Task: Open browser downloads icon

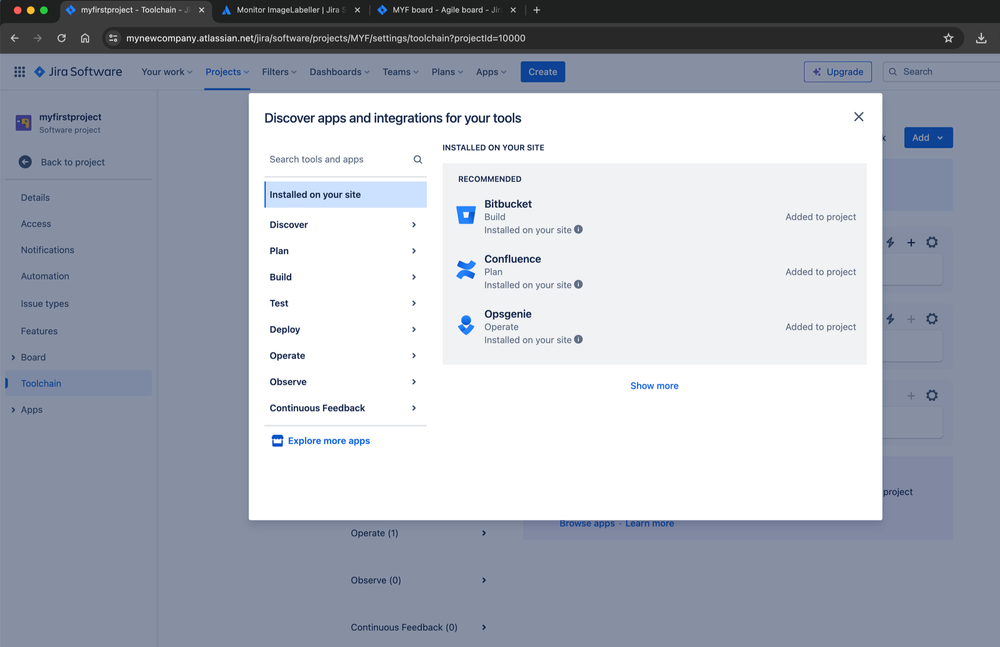Action: point(981,38)
